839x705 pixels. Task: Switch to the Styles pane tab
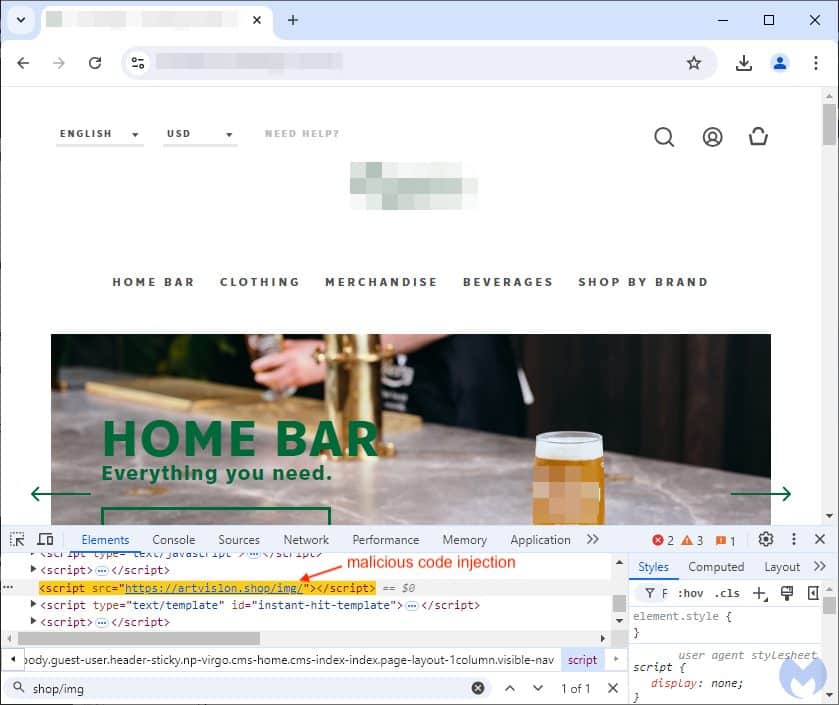coord(653,567)
